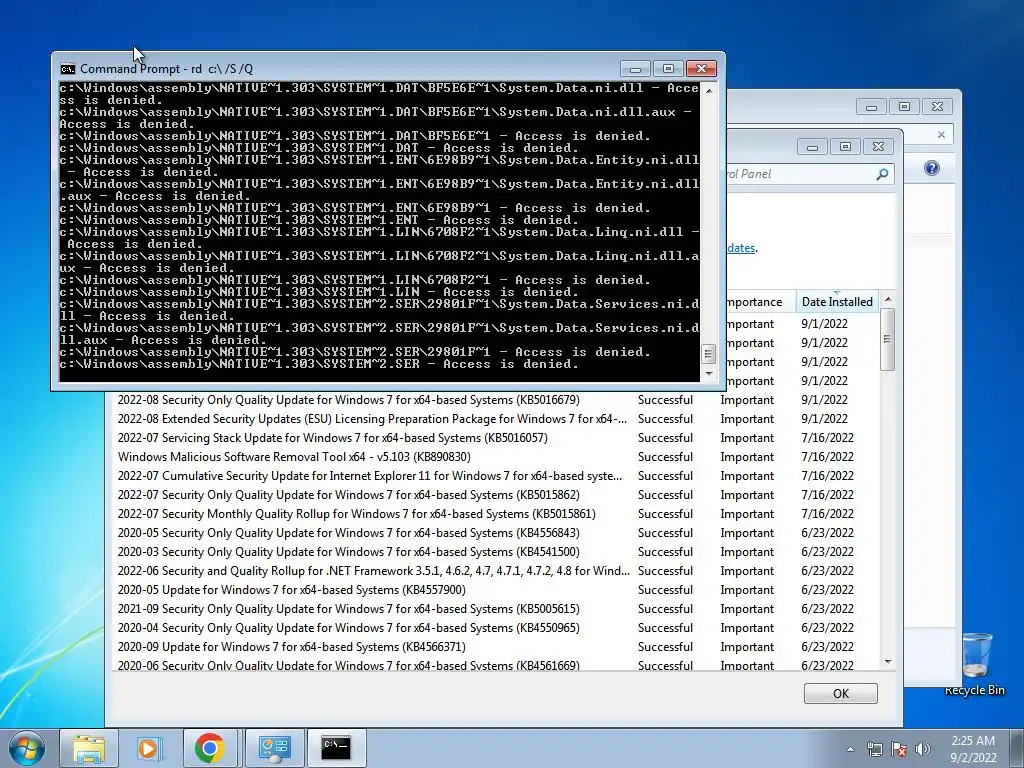Sort by the Date Installed column header
Image resolution: width=1024 pixels, height=768 pixels.
tap(837, 302)
